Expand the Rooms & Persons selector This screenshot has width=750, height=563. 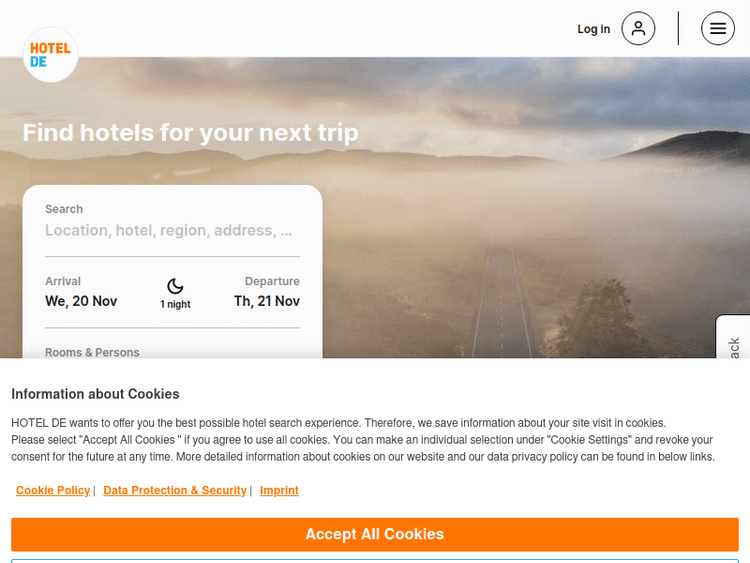92,352
